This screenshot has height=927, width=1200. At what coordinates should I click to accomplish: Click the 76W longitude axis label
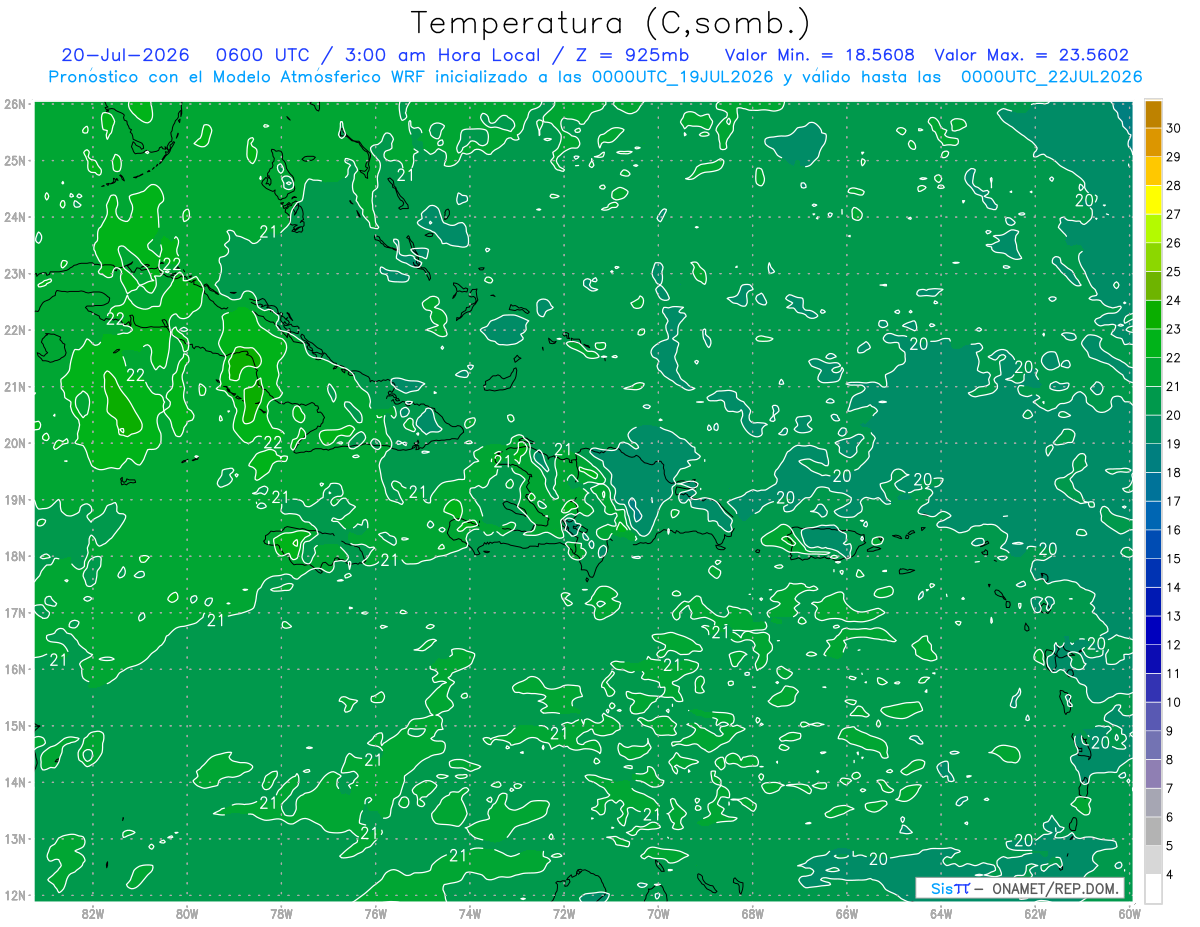point(375,912)
